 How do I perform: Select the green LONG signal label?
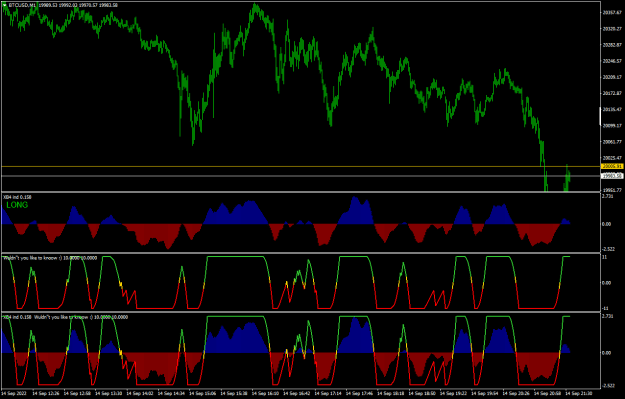click(17, 205)
